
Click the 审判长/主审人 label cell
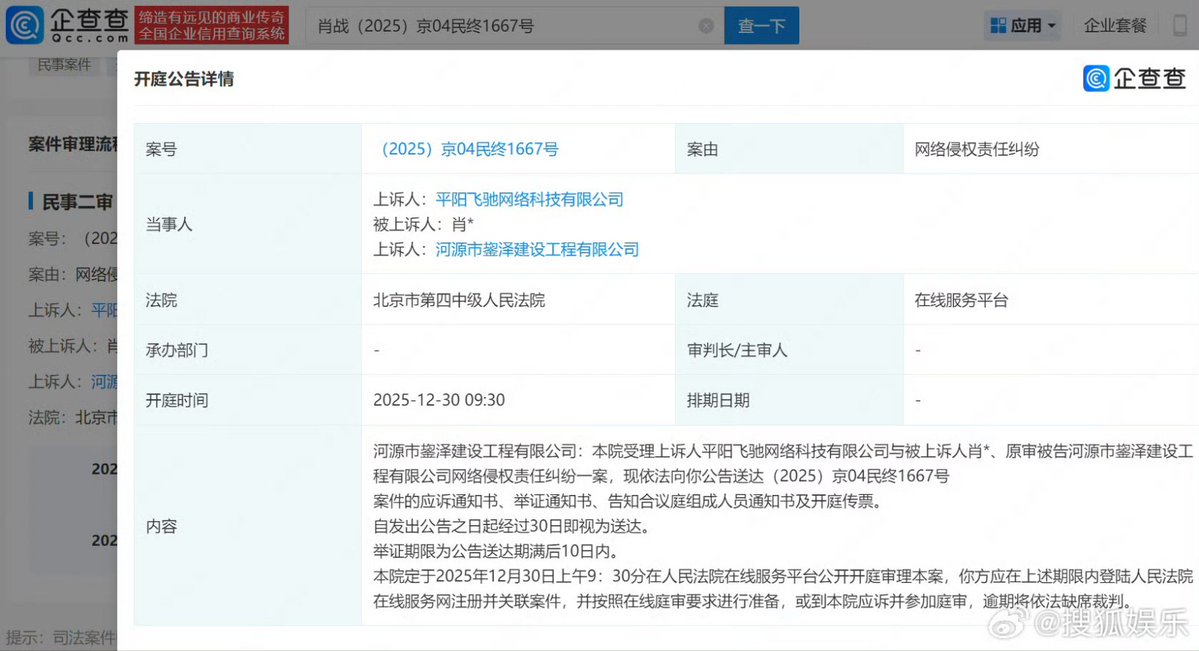[x=789, y=350]
